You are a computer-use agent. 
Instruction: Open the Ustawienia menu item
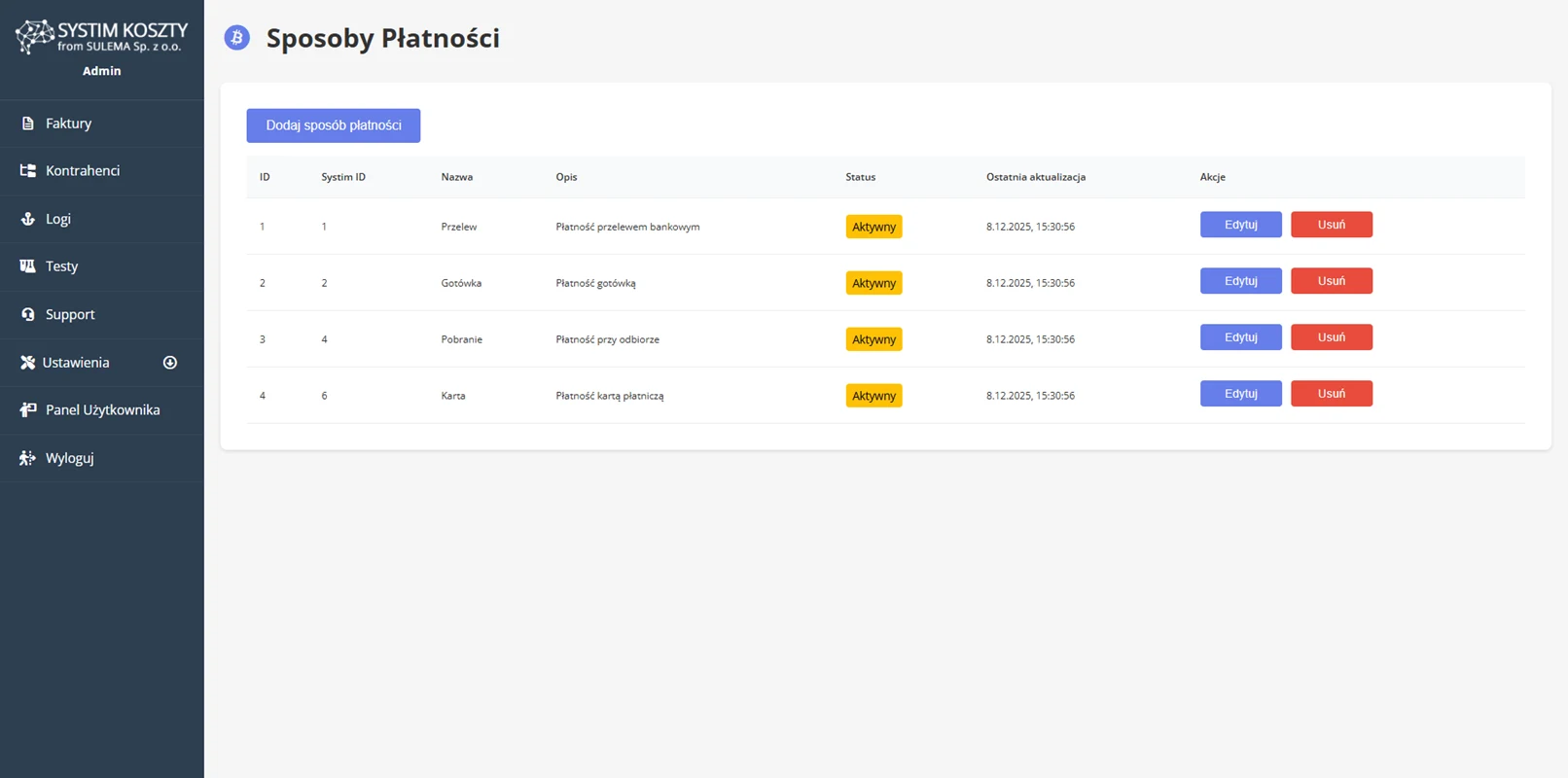(102, 362)
